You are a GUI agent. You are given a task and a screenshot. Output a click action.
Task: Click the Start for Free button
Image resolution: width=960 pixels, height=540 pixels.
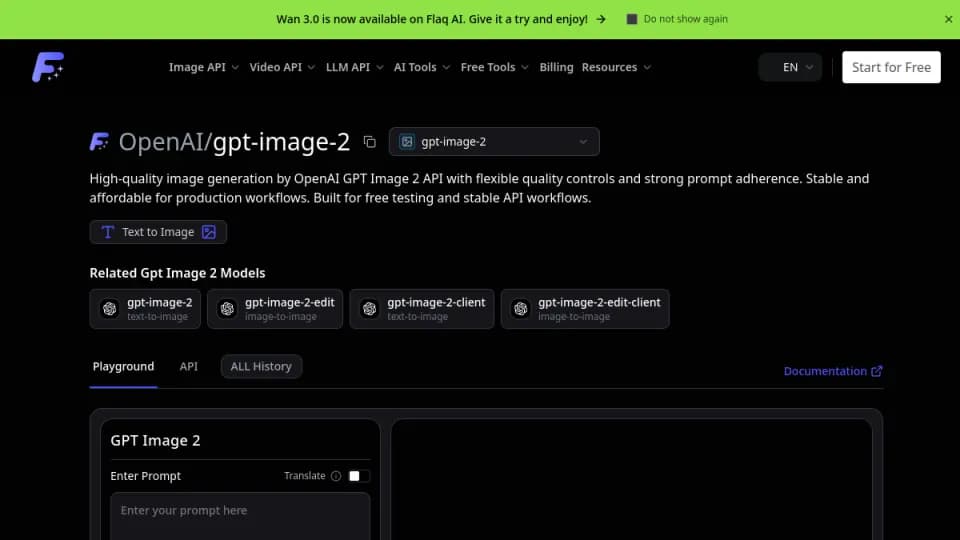(891, 67)
